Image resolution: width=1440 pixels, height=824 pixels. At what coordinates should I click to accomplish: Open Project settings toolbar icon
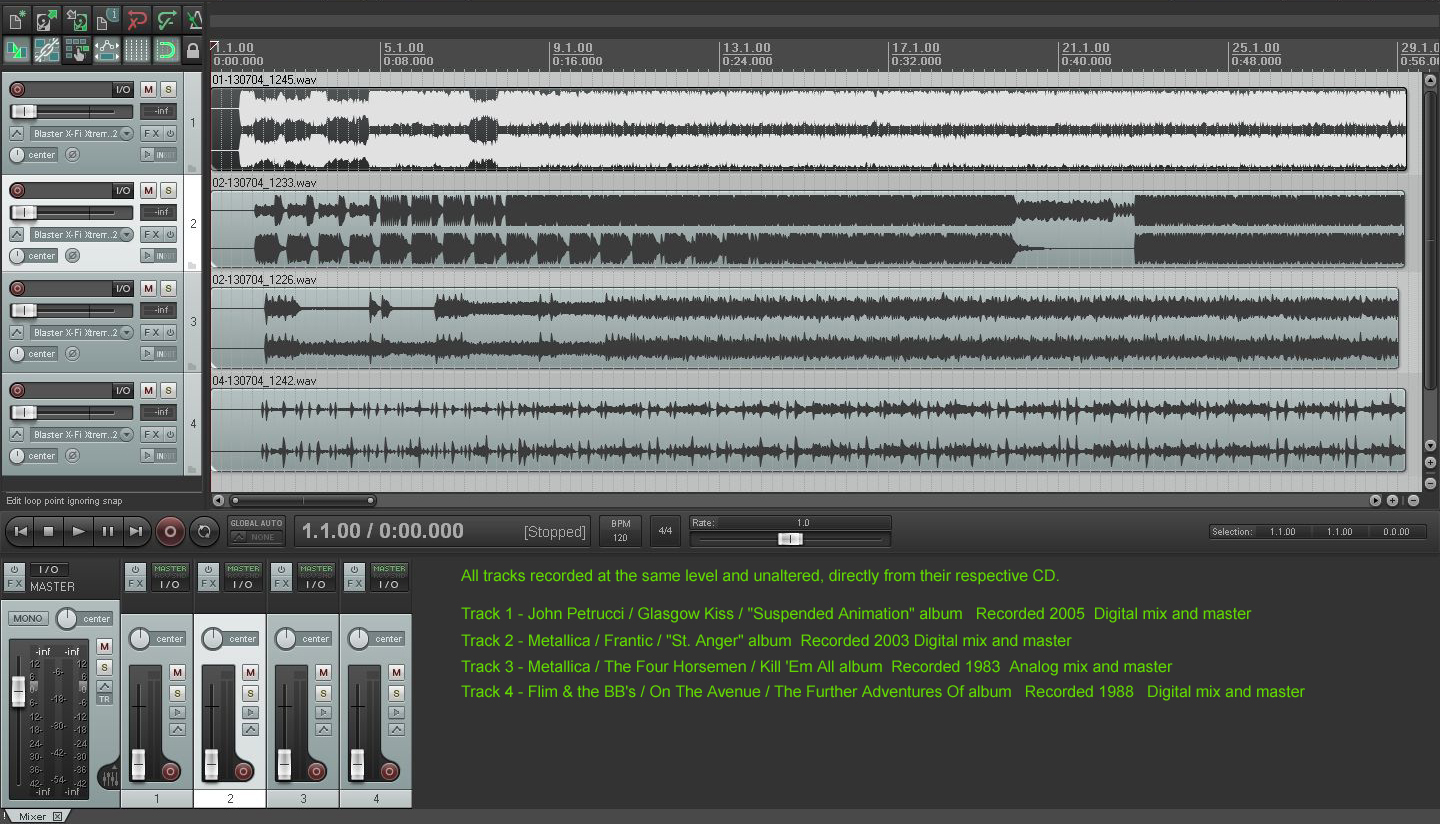[x=106, y=19]
